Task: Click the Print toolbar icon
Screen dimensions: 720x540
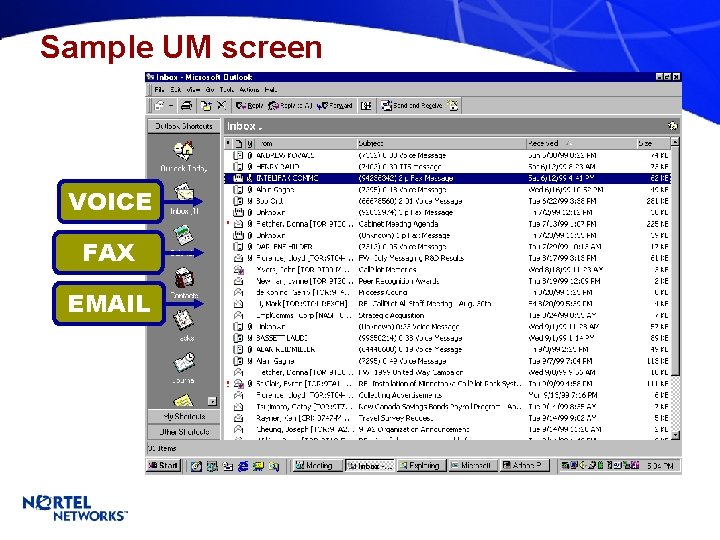Action: tap(186, 106)
